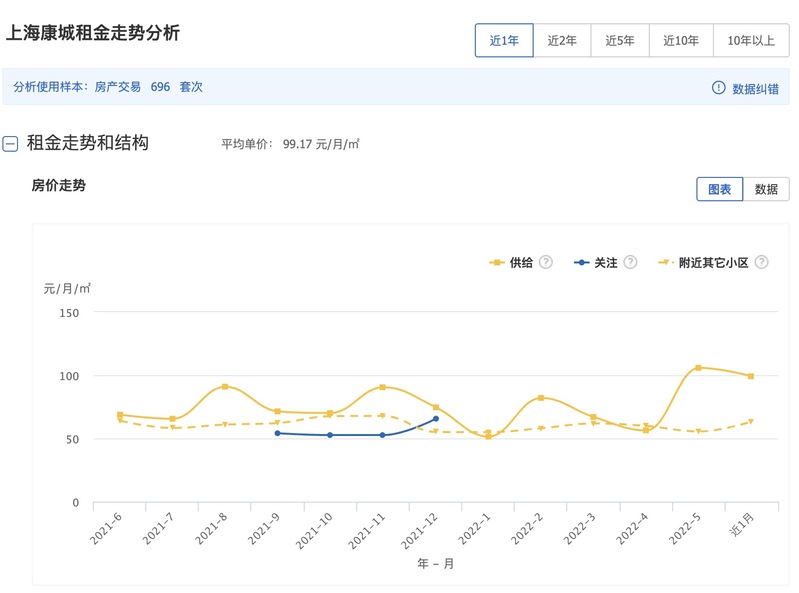Click the 150 y-axis value
This screenshot has height=593, width=799.
coord(69,313)
